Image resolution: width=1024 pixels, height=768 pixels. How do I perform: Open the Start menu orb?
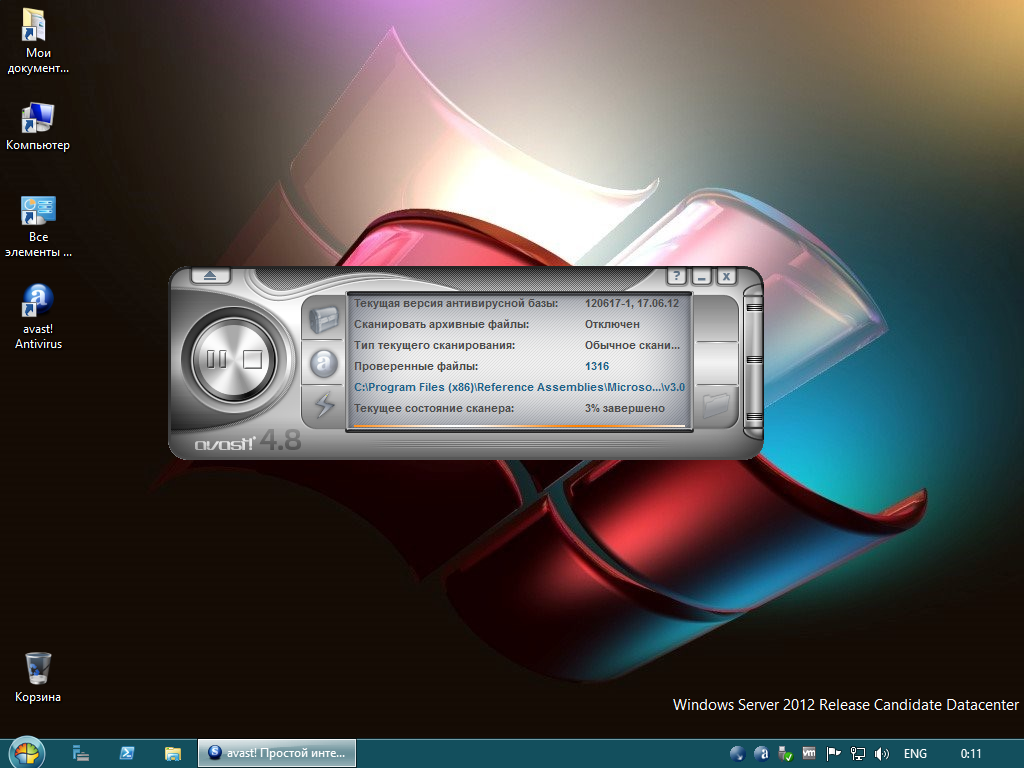point(26,753)
